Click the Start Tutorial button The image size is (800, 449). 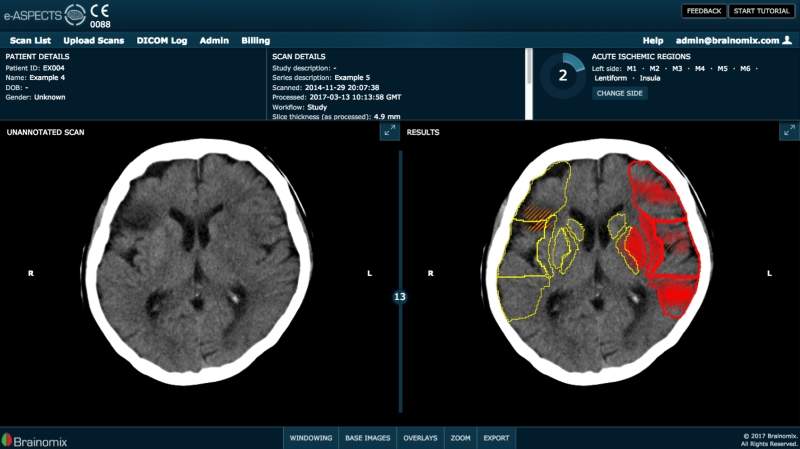point(761,11)
